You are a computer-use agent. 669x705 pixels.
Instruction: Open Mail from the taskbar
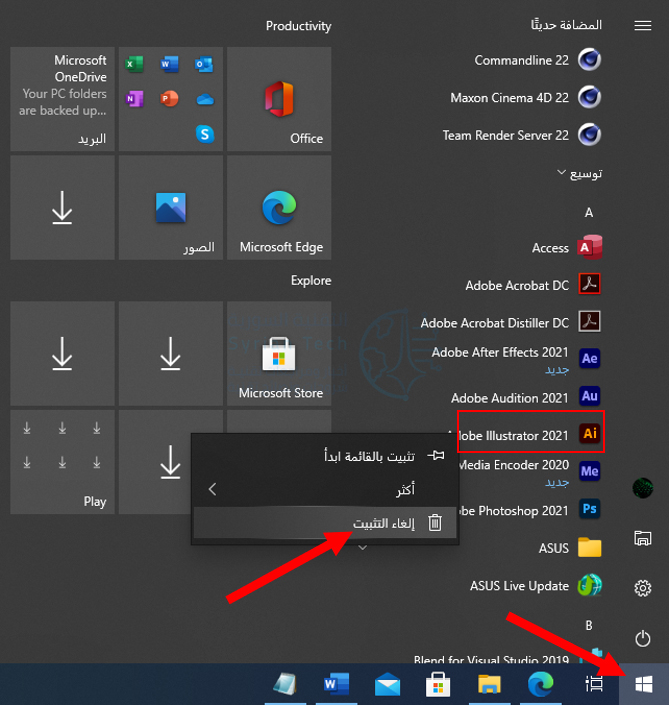pyautogui.click(x=388, y=684)
